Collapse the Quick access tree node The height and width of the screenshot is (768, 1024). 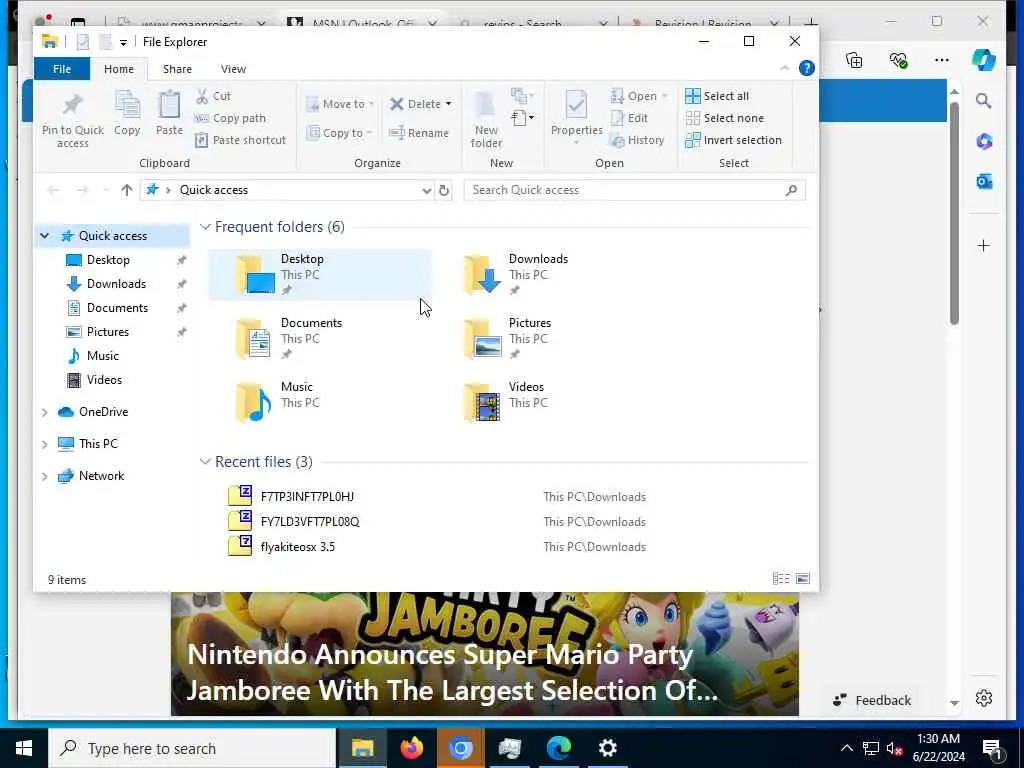pos(44,236)
